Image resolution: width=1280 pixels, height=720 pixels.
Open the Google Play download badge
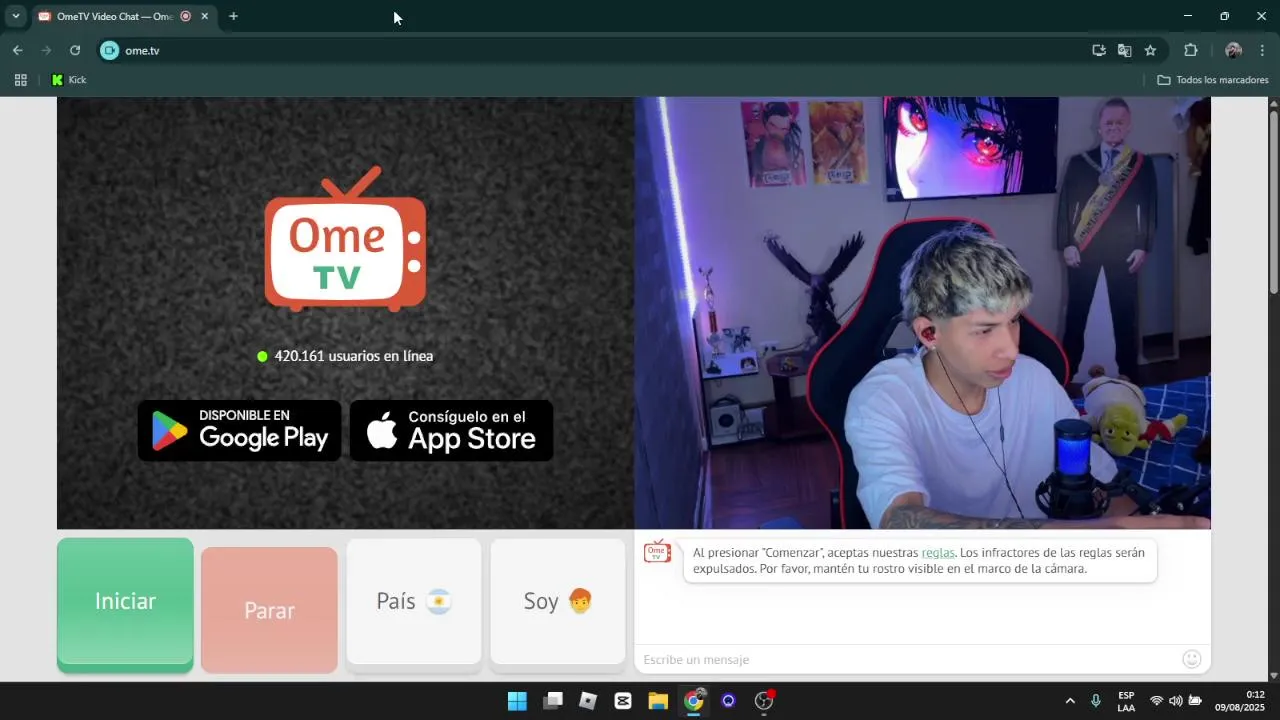pyautogui.click(x=239, y=431)
